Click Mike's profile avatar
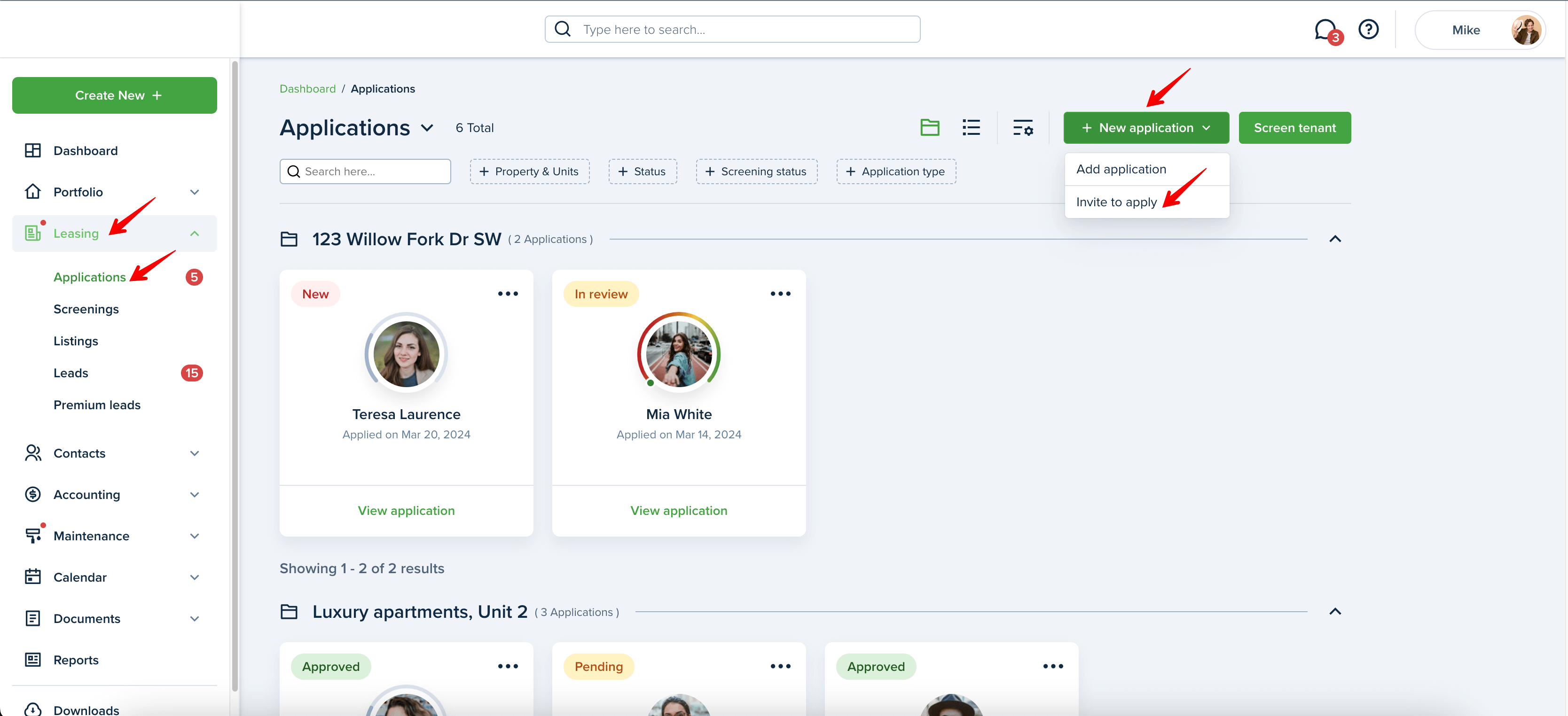 [x=1526, y=30]
